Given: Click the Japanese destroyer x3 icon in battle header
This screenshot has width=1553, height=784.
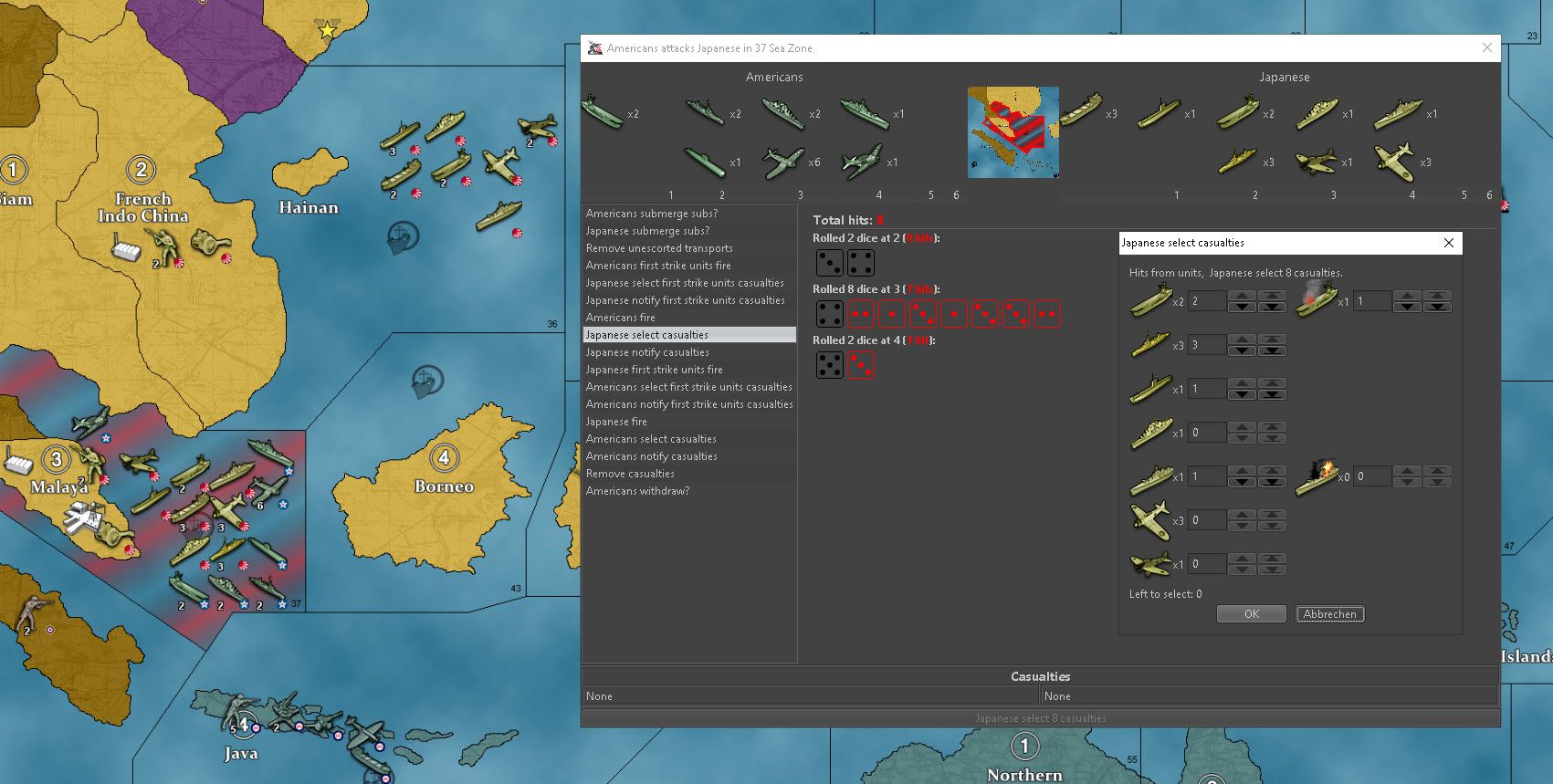Looking at the screenshot, I should [1237, 162].
